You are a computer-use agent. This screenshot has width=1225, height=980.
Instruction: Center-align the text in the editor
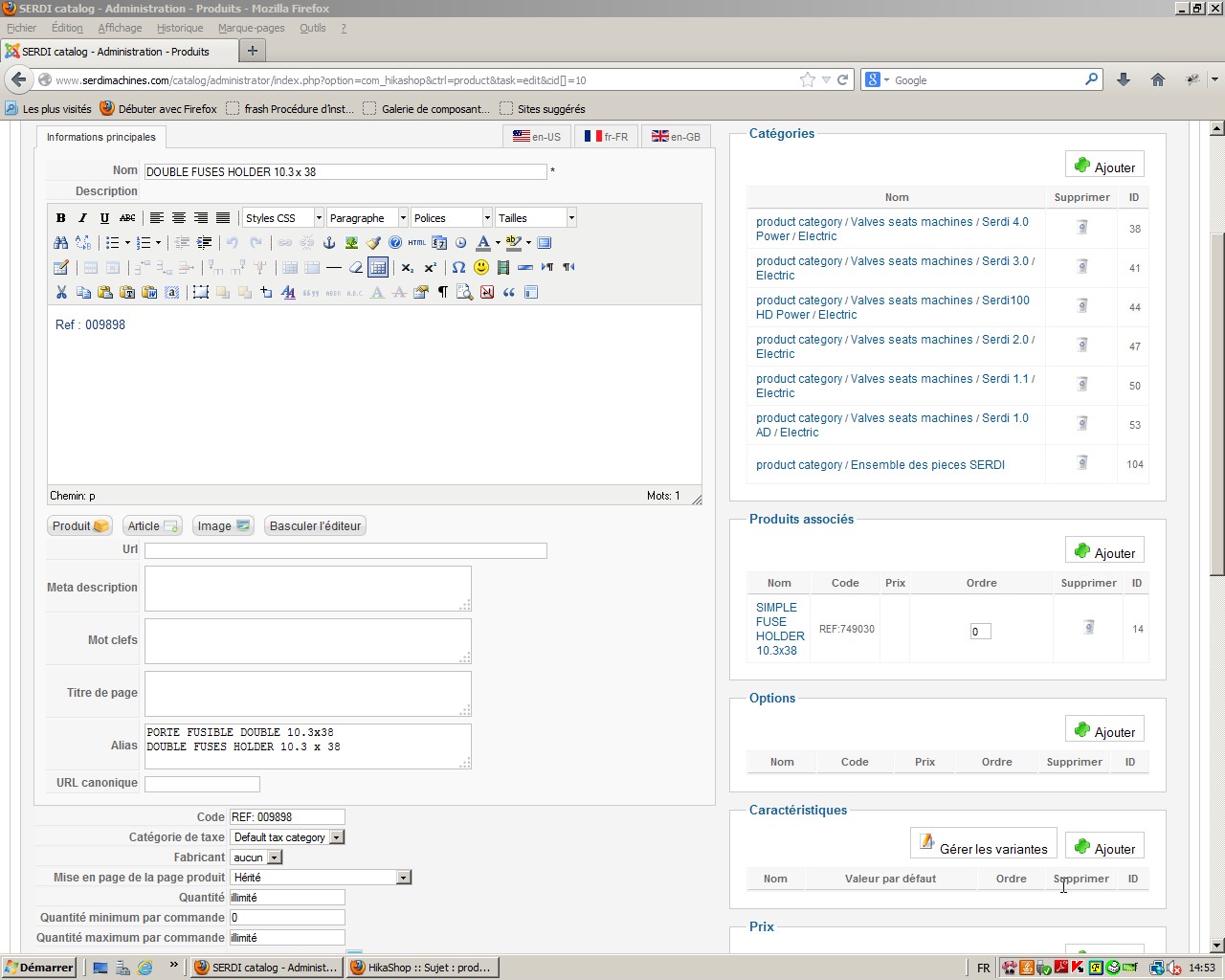(179, 218)
